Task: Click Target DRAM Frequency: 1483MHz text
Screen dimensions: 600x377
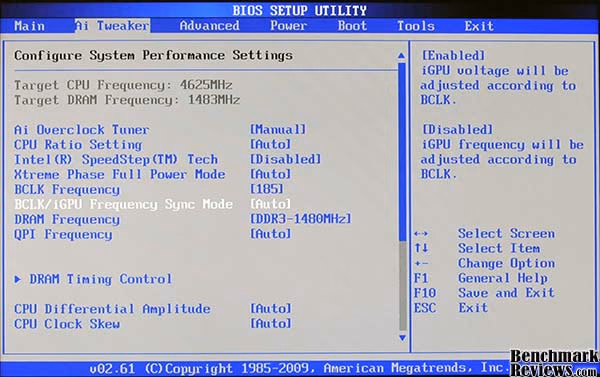Action: pos(127,100)
